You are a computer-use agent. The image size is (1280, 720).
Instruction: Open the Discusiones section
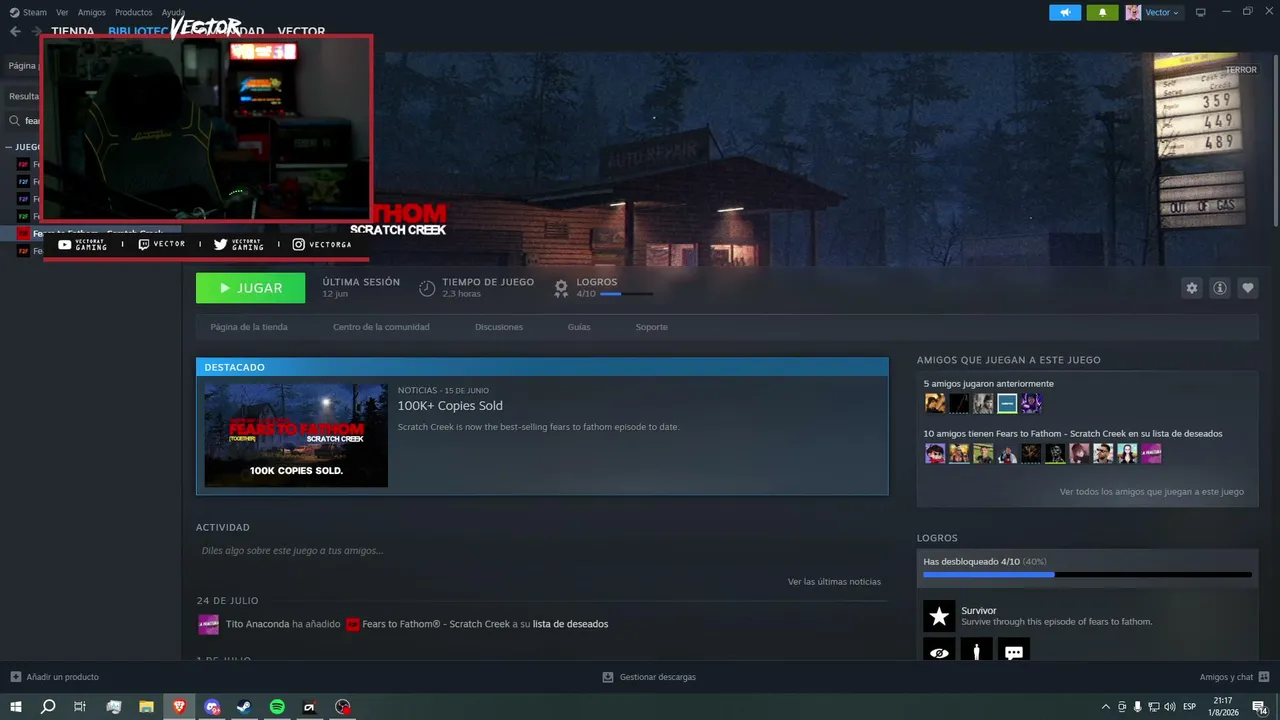[499, 327]
